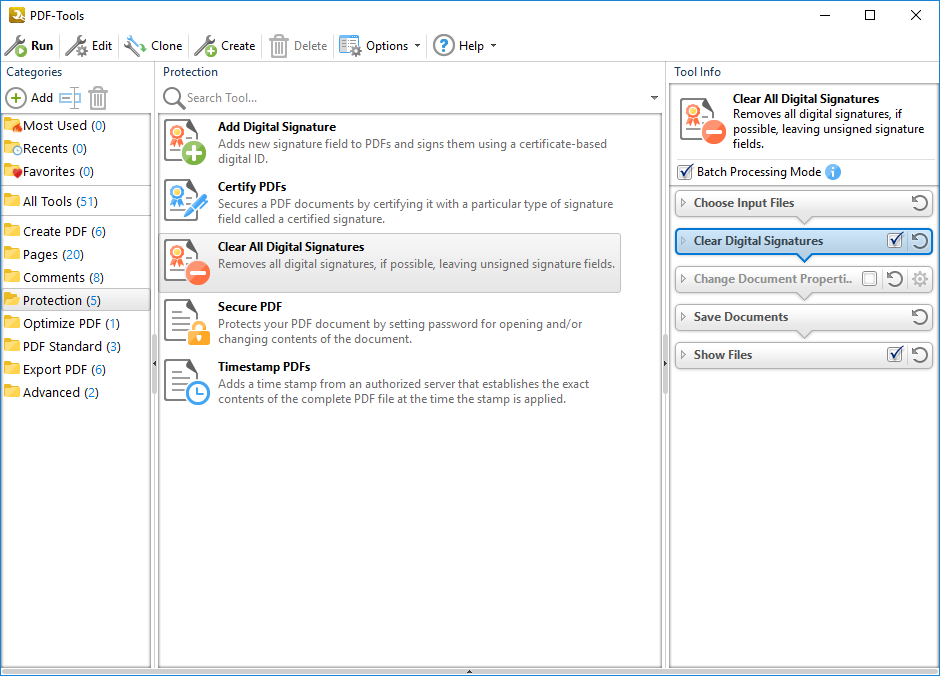The width and height of the screenshot is (940, 676).
Task: Open the Options dropdown menu
Action: tap(380, 46)
